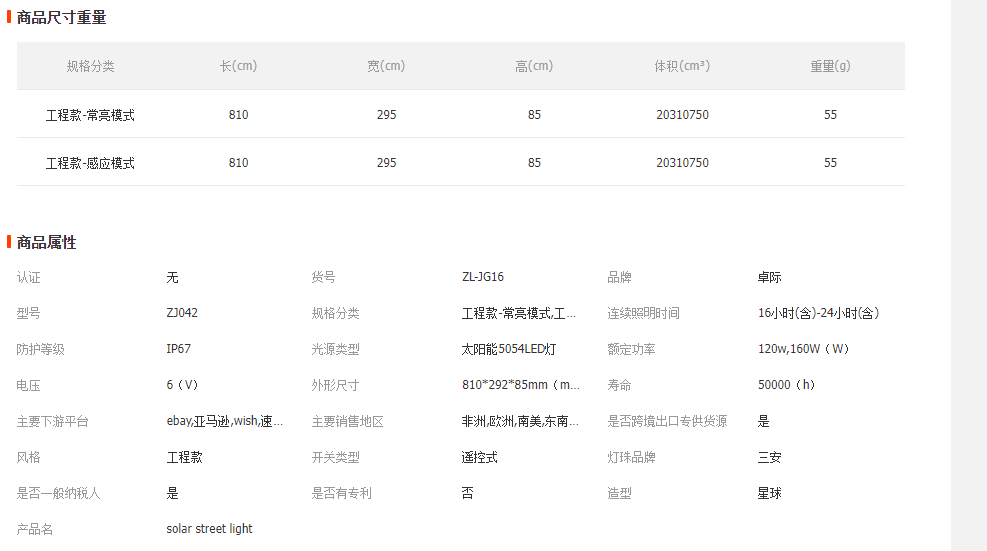This screenshot has width=987, height=551.
Task: Click the 商品尺寸重量 section heading
Action: coord(61,17)
